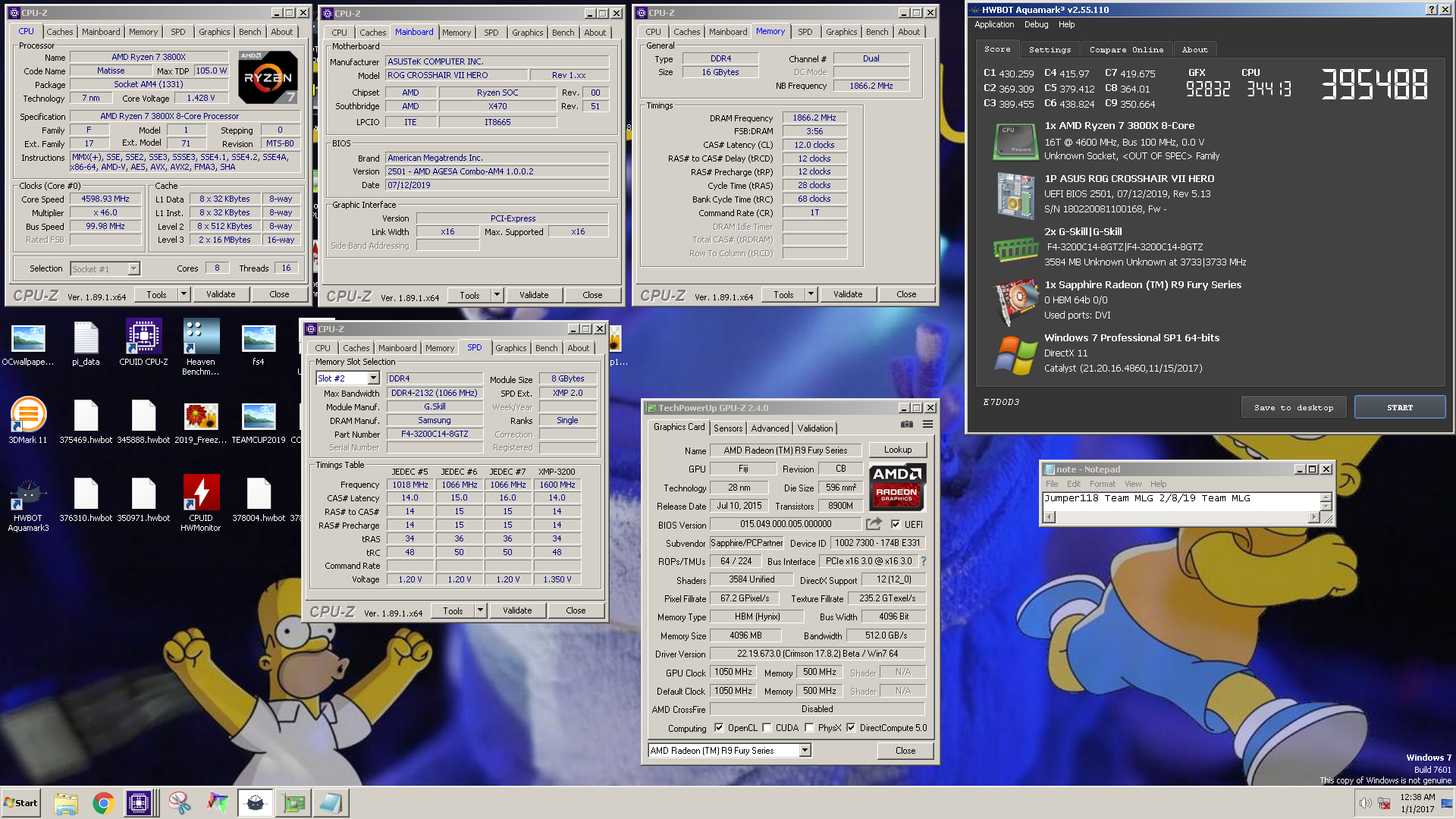The width and height of the screenshot is (1456, 819).
Task: Click the Lookup button in GPU-Z
Action: 898,450
